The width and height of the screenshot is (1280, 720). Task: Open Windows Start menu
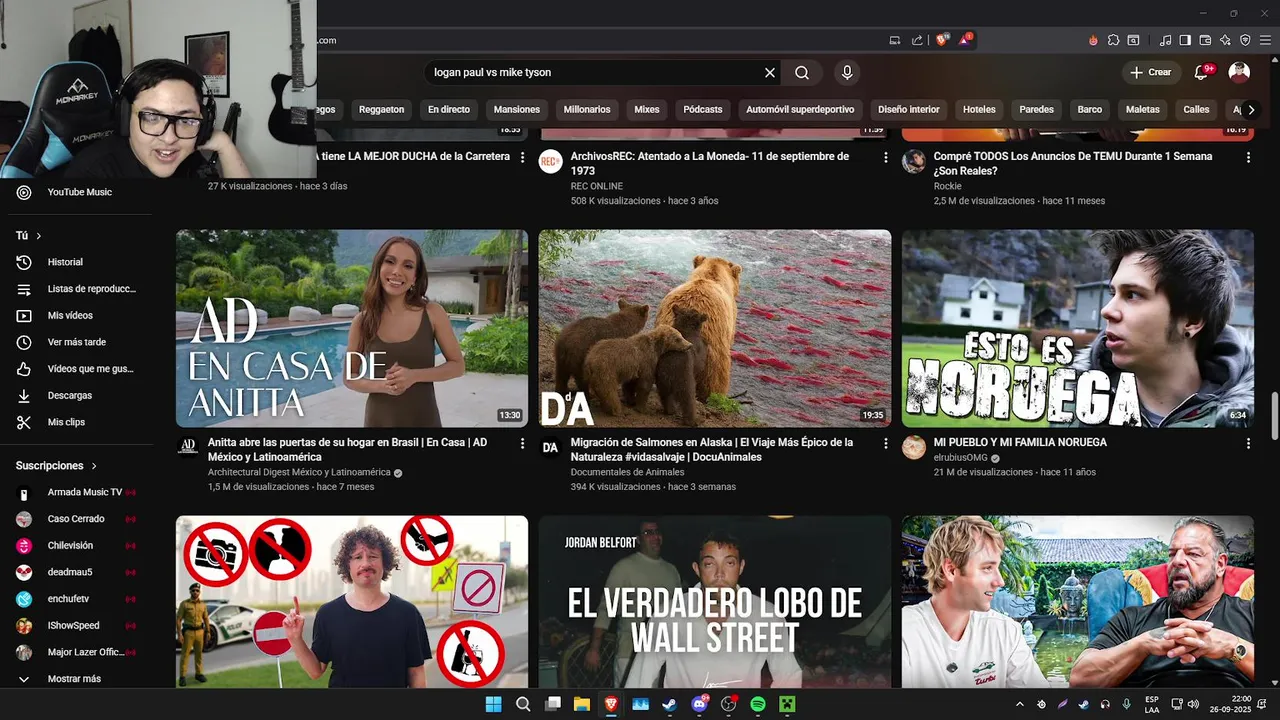493,704
